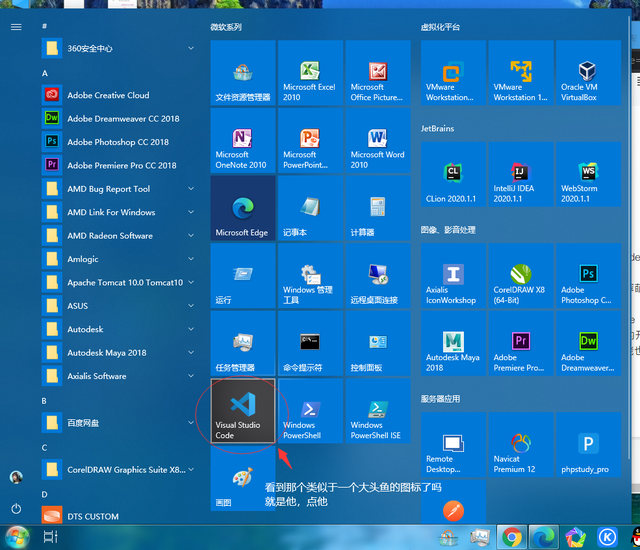Open Adobe Premiere Pro tile
640x550 pixels.
(x=521, y=343)
